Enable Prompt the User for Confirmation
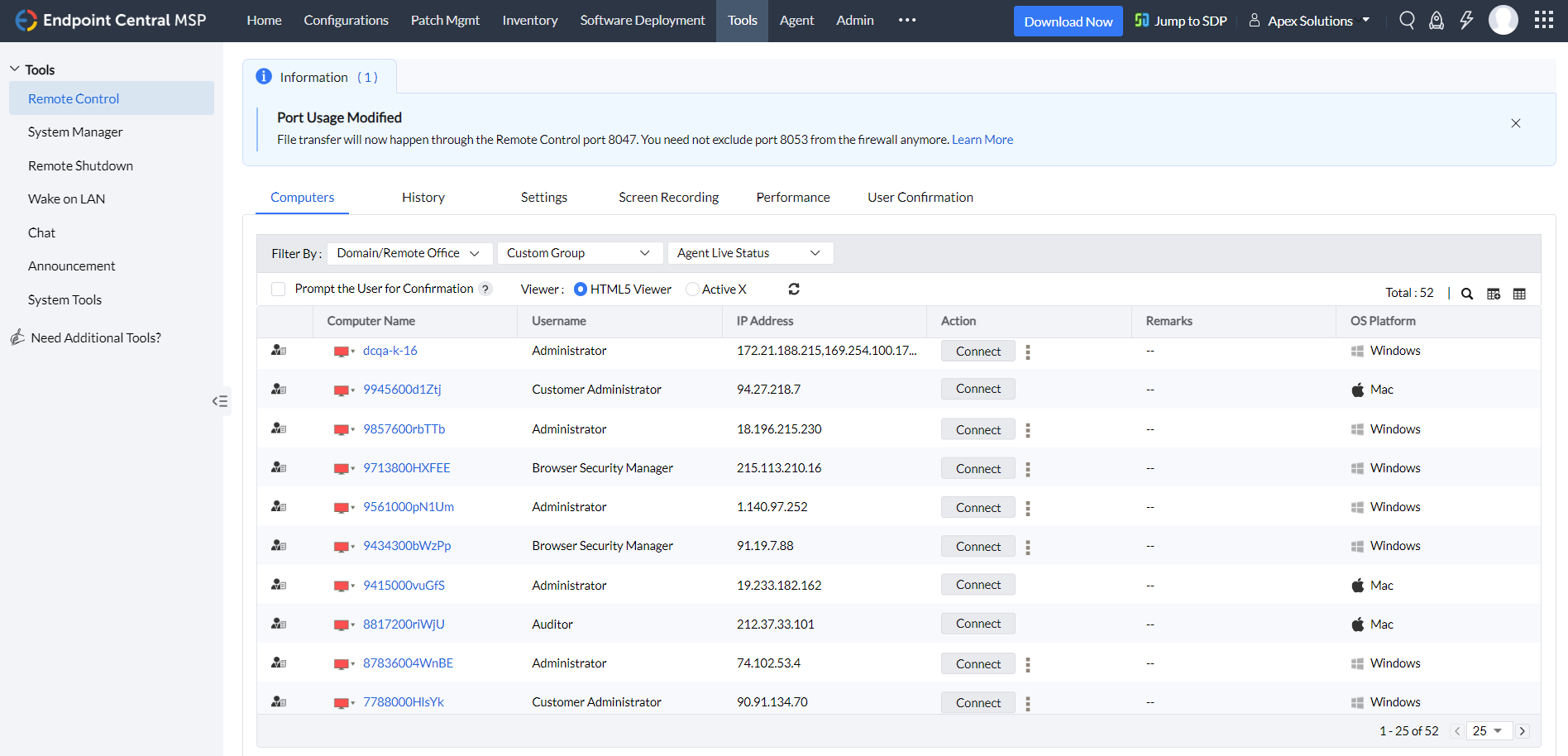1568x756 pixels. pyautogui.click(x=279, y=289)
